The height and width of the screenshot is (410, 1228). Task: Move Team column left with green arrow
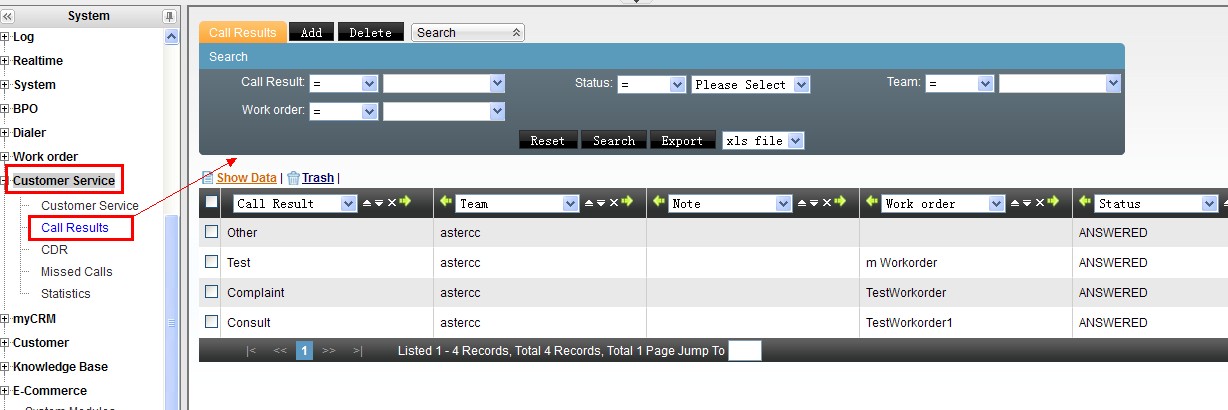[x=445, y=203]
